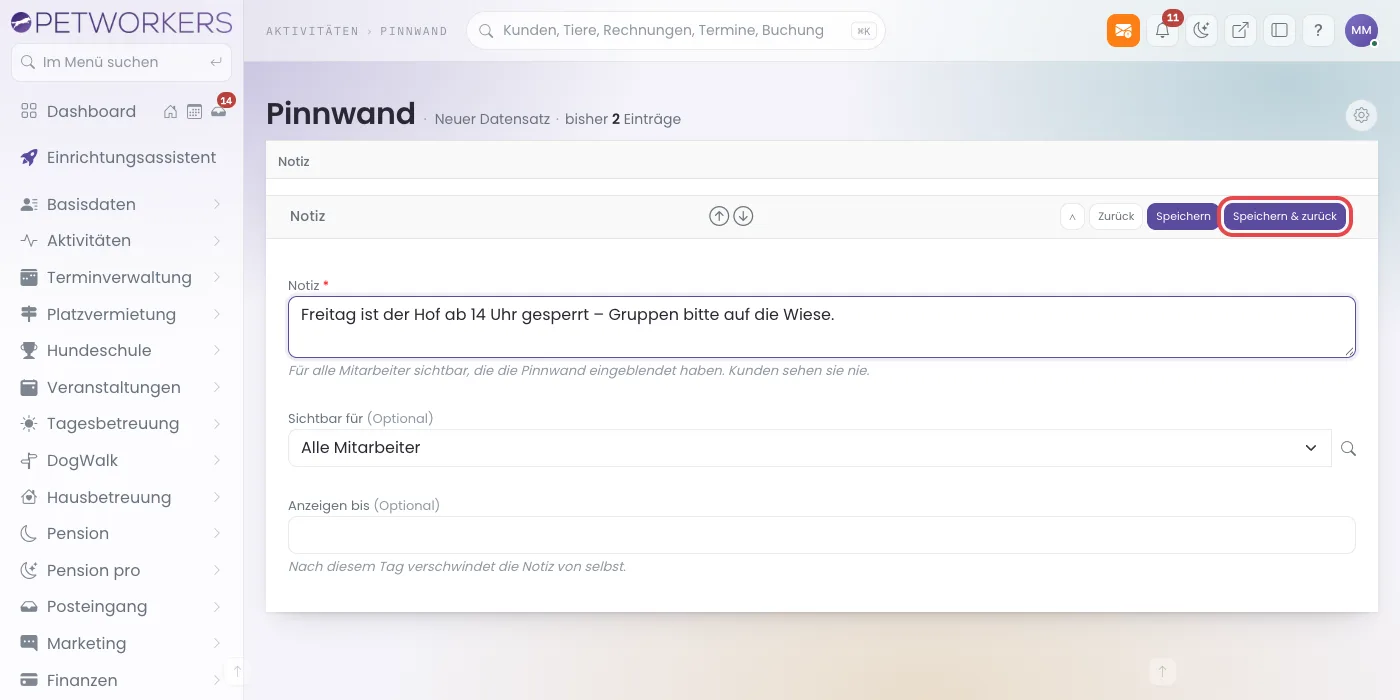Image resolution: width=1400 pixels, height=700 pixels.
Task: Expand Basisdaten submenu chevron
Action: point(217,204)
